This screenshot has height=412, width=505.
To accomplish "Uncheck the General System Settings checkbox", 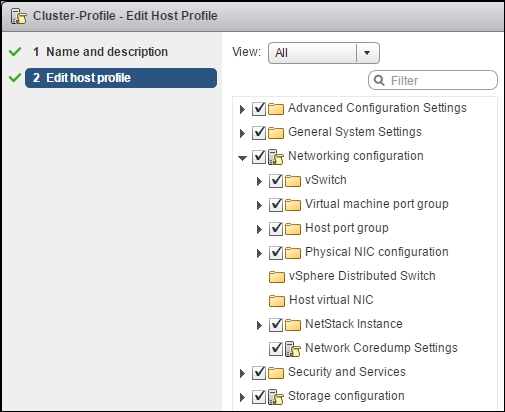I will 259,133.
